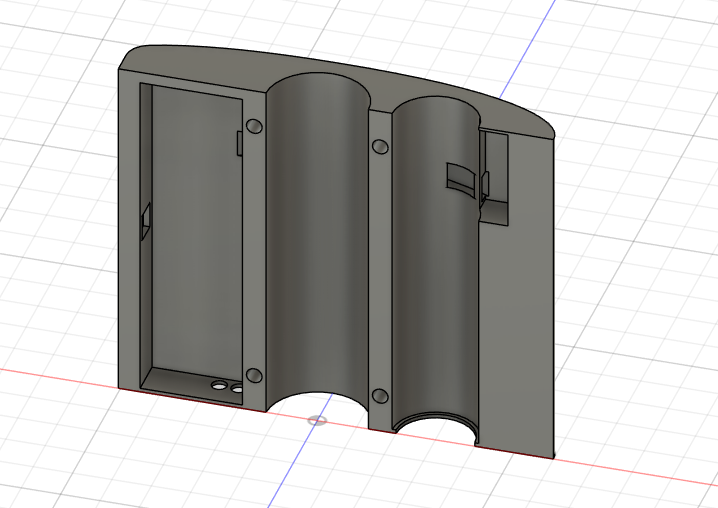
Task: Select the small recessed pocket at upper right
Action: (494, 179)
